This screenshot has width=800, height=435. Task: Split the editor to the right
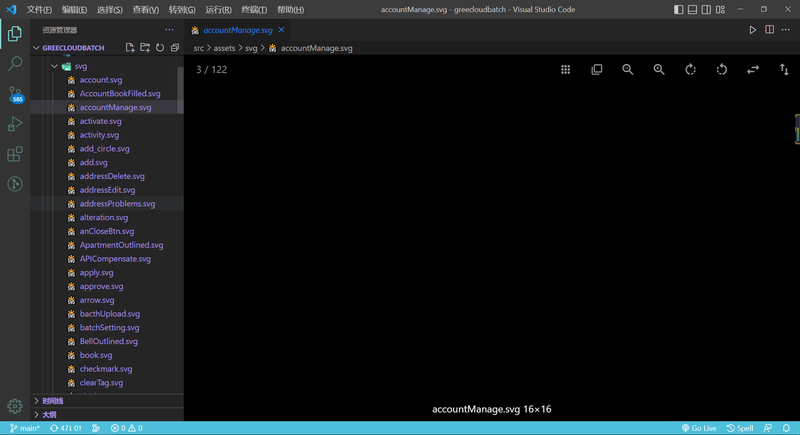[769, 30]
